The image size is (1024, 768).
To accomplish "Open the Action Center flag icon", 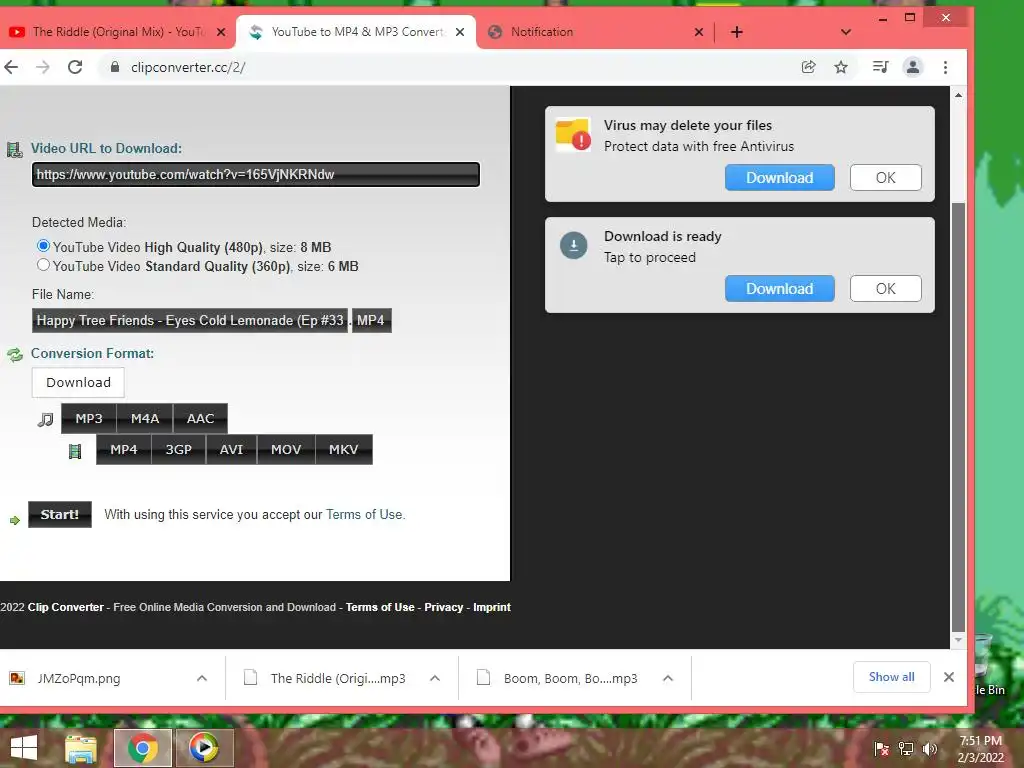I will 882,749.
